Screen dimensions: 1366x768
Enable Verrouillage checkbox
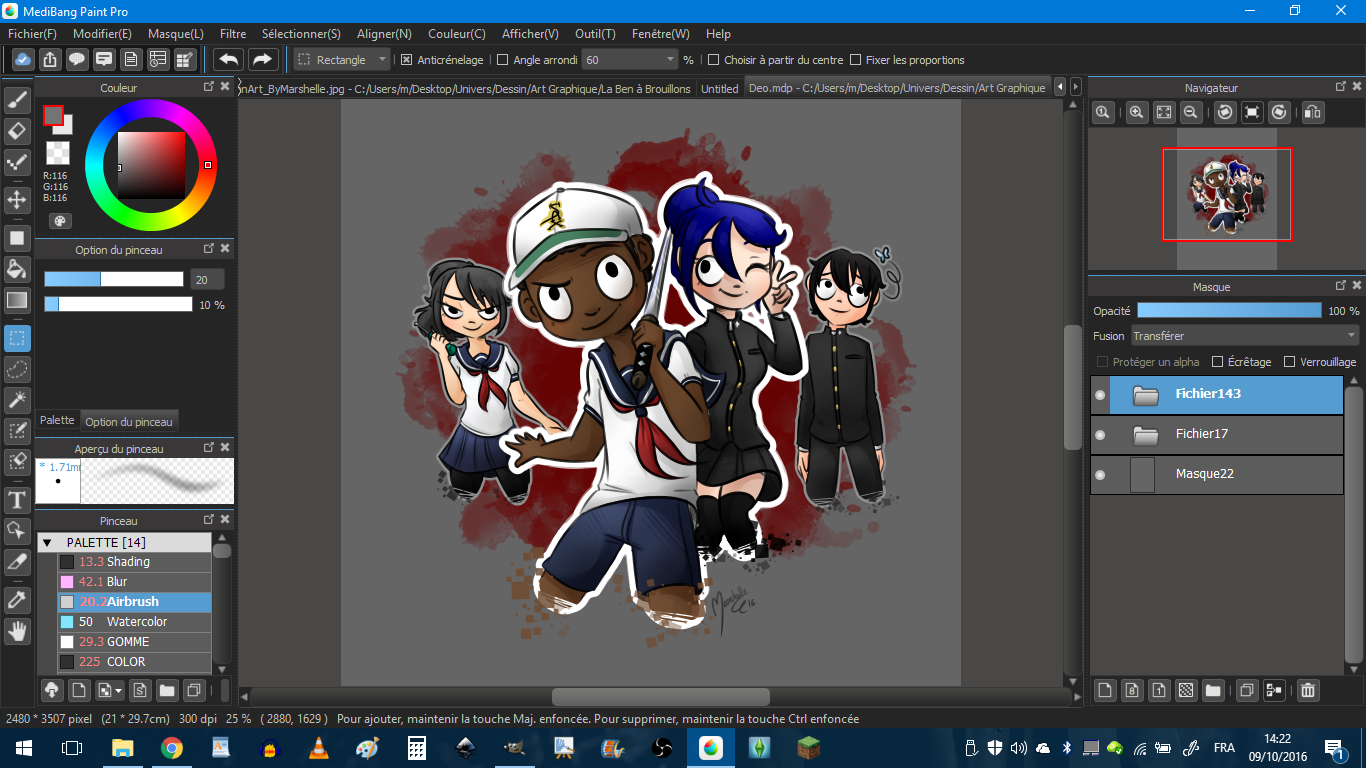click(1290, 362)
